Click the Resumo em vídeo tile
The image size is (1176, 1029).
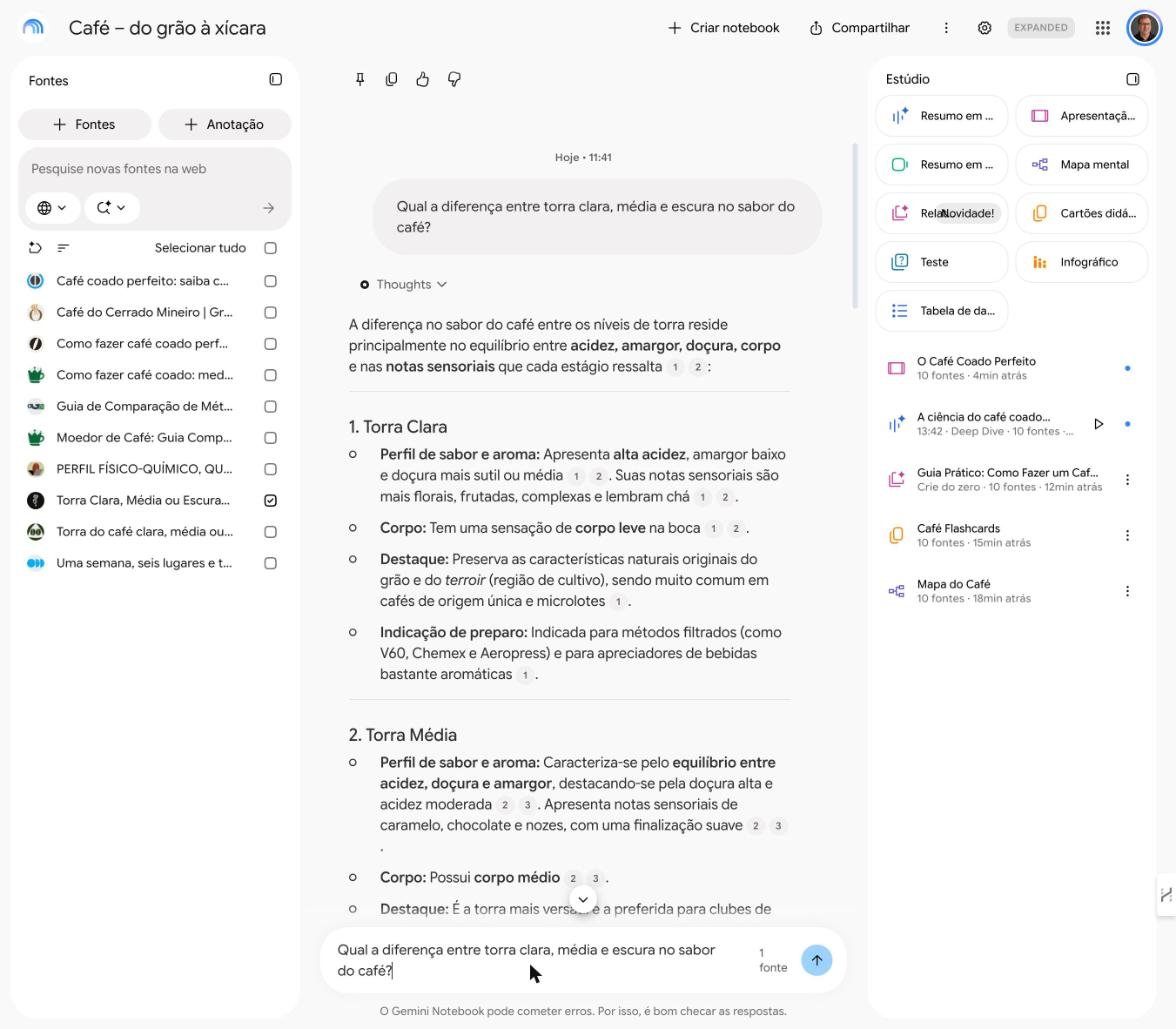click(x=941, y=164)
